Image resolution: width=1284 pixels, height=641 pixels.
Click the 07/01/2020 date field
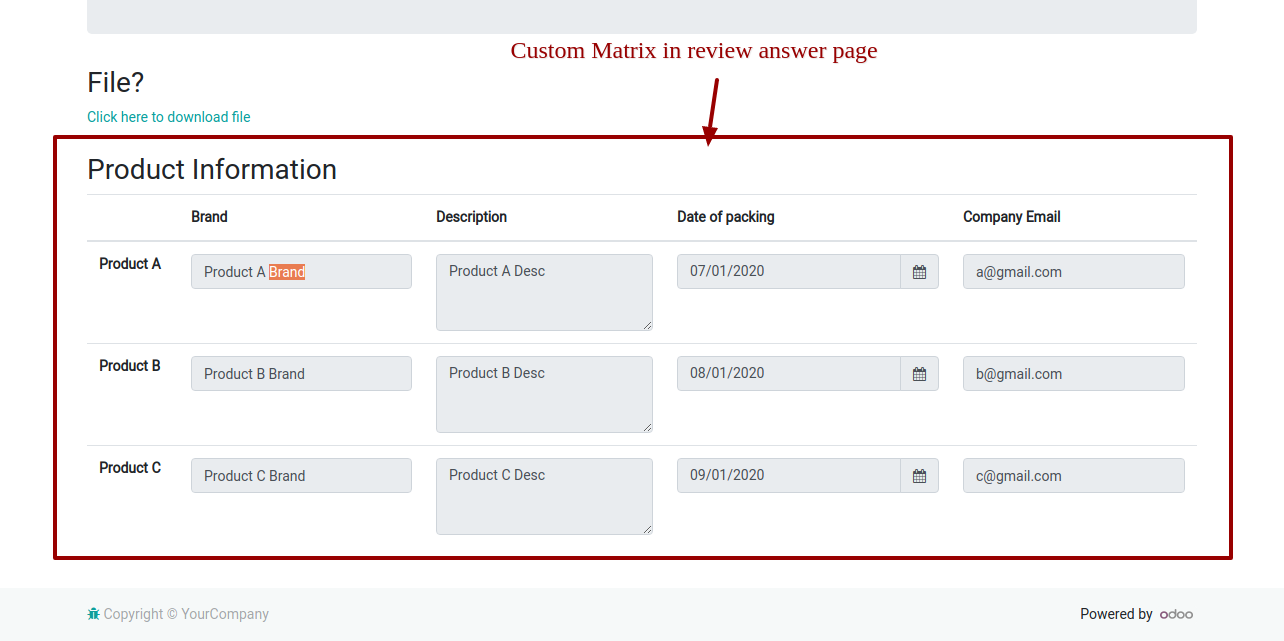(x=788, y=272)
